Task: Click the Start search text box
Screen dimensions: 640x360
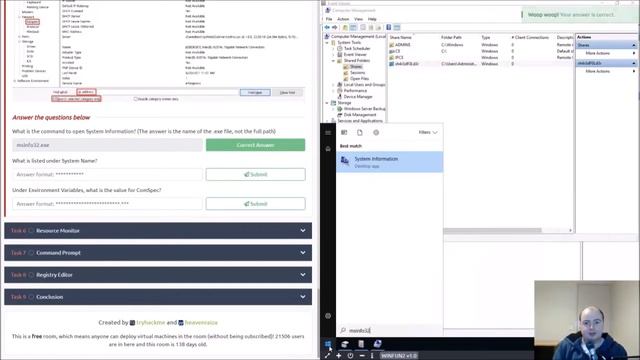Action: click(x=390, y=330)
